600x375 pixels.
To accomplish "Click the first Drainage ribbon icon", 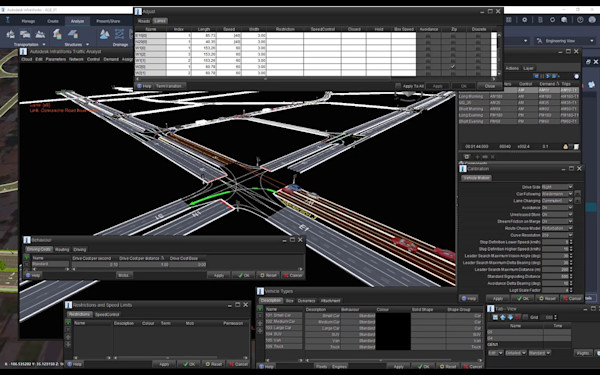I will (104, 34).
